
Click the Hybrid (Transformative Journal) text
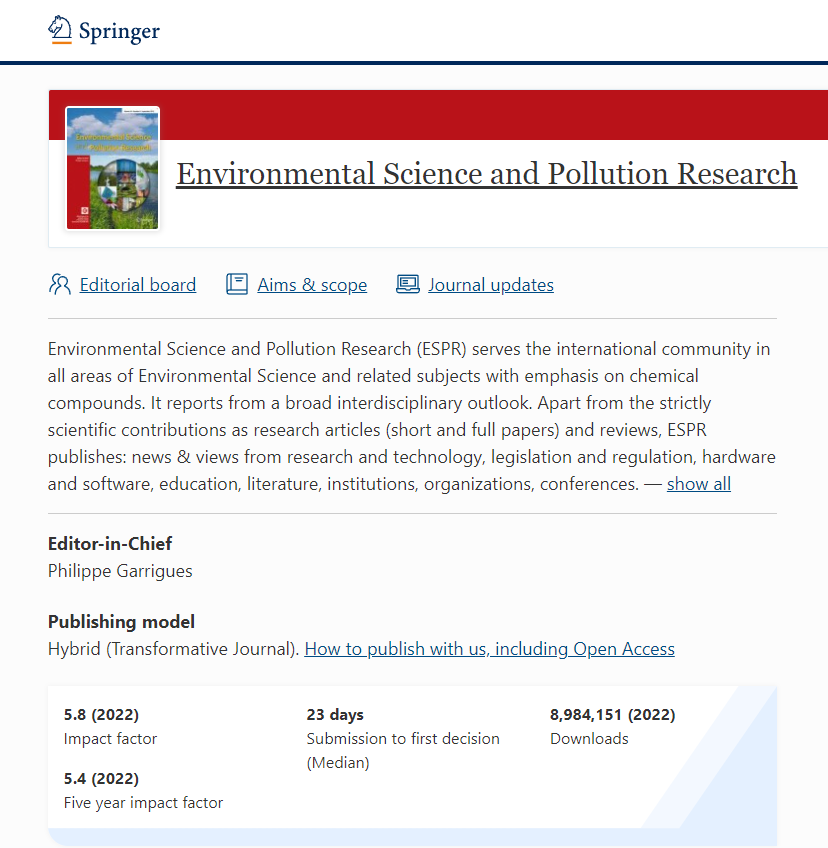click(174, 648)
